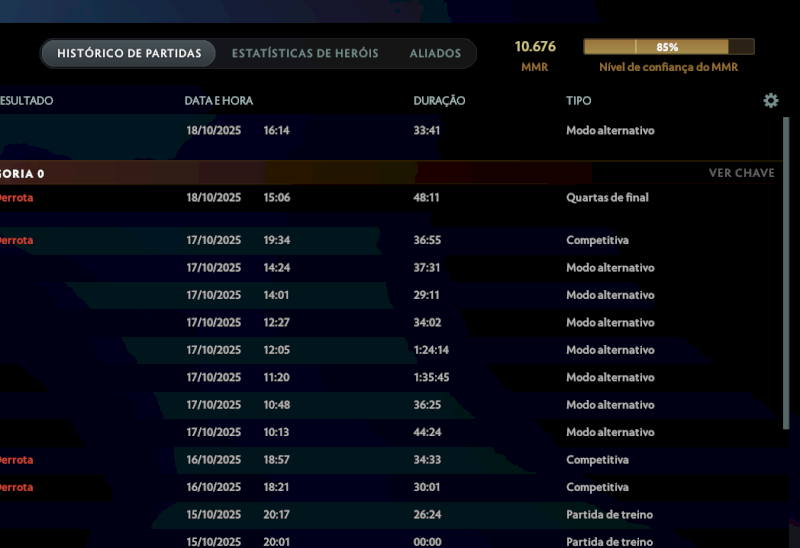
Task: Click the 10.676 MMR value
Action: (535, 47)
